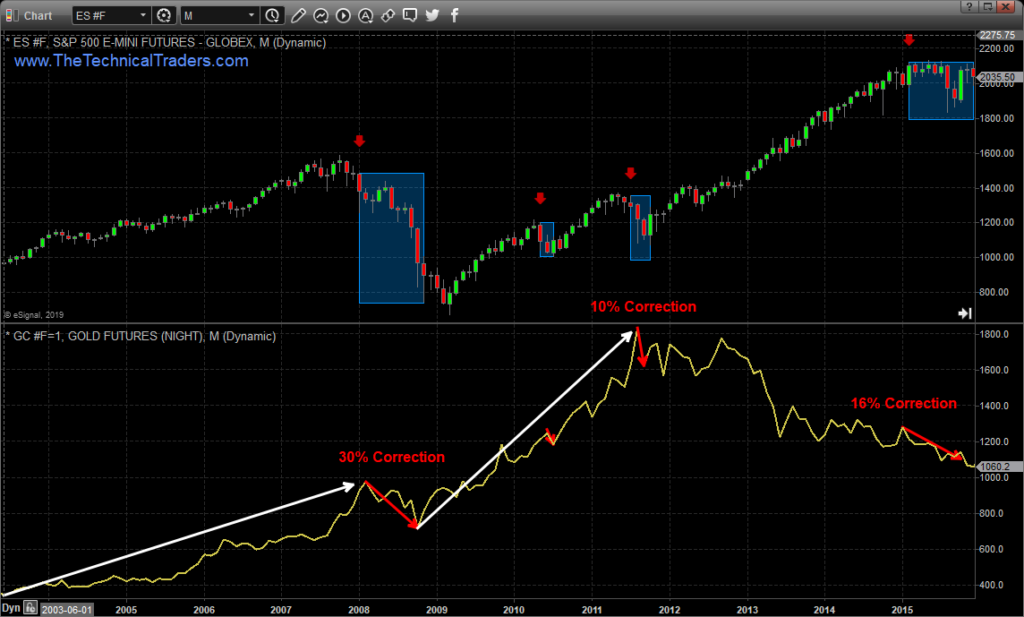The image size is (1024, 617).
Task: Click the help question mark button
Action: (x=968, y=7)
